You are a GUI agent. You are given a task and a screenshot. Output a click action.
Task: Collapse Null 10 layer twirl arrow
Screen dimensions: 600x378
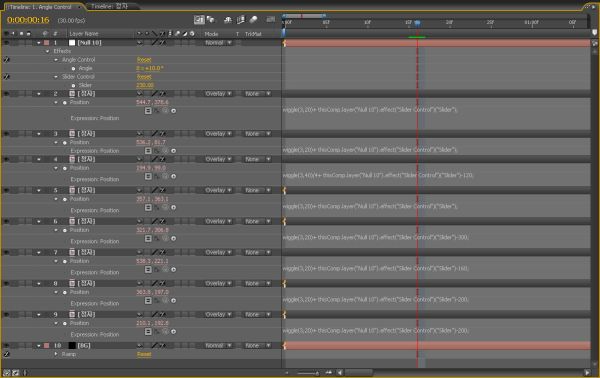39,43
